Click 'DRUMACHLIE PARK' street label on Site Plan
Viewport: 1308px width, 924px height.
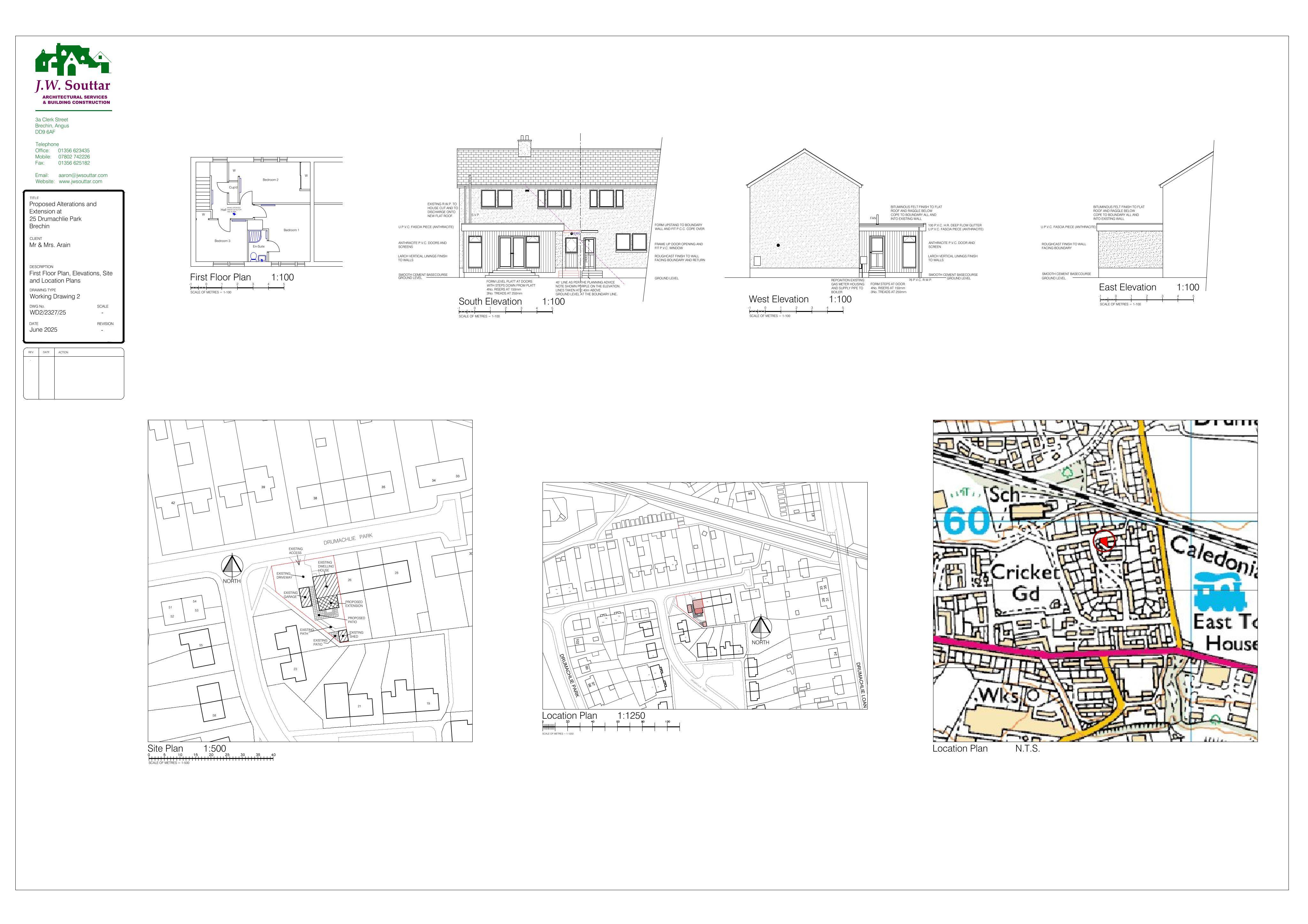(347, 540)
